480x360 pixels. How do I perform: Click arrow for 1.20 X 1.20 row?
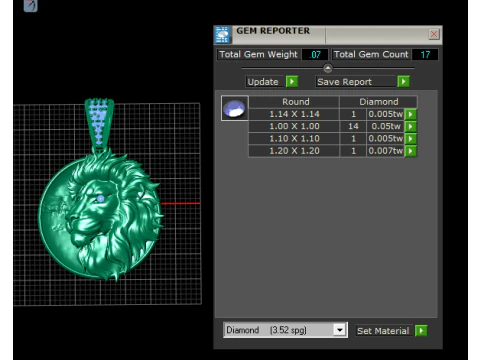410,151
